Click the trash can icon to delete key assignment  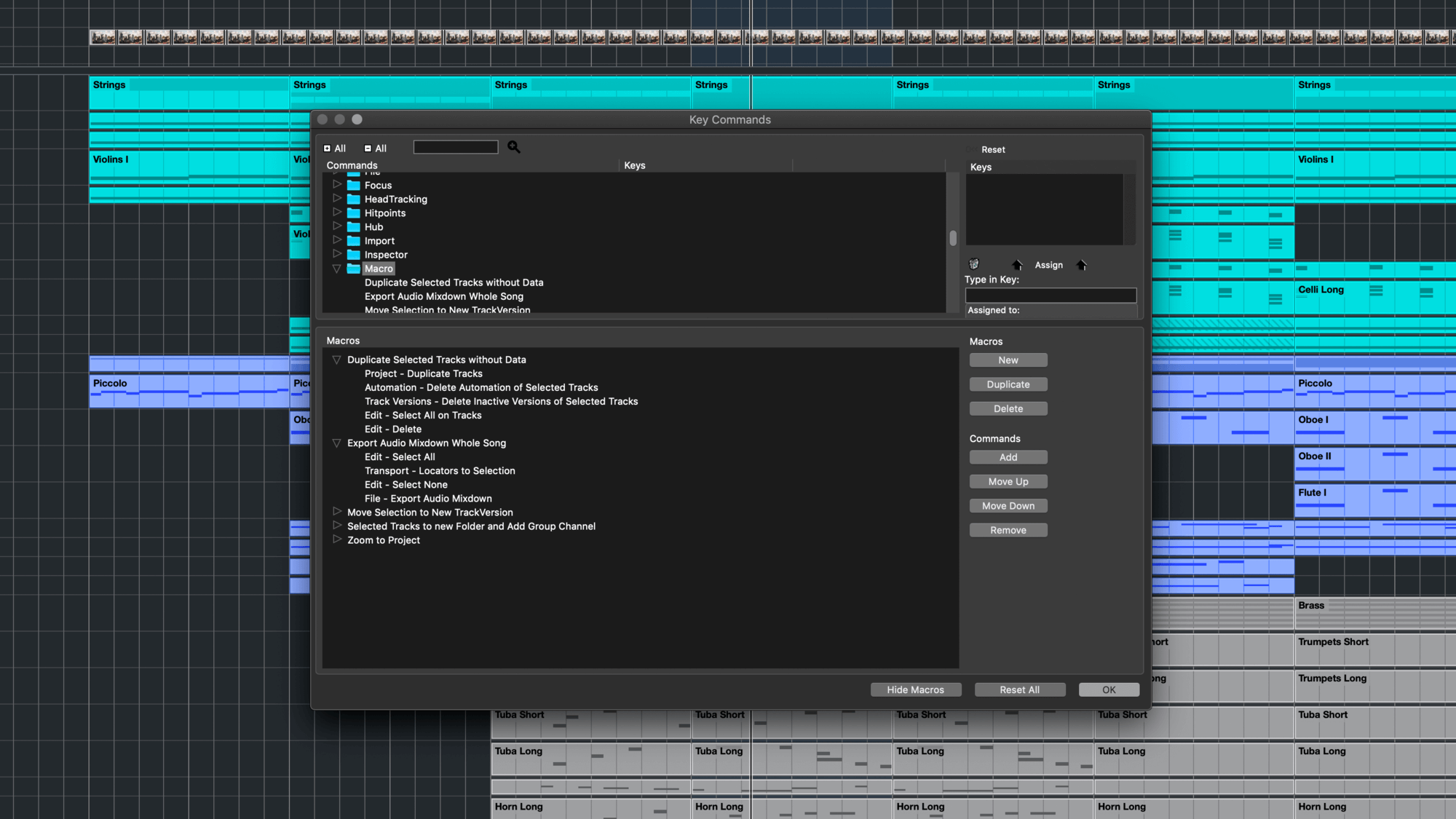pyautogui.click(x=974, y=264)
